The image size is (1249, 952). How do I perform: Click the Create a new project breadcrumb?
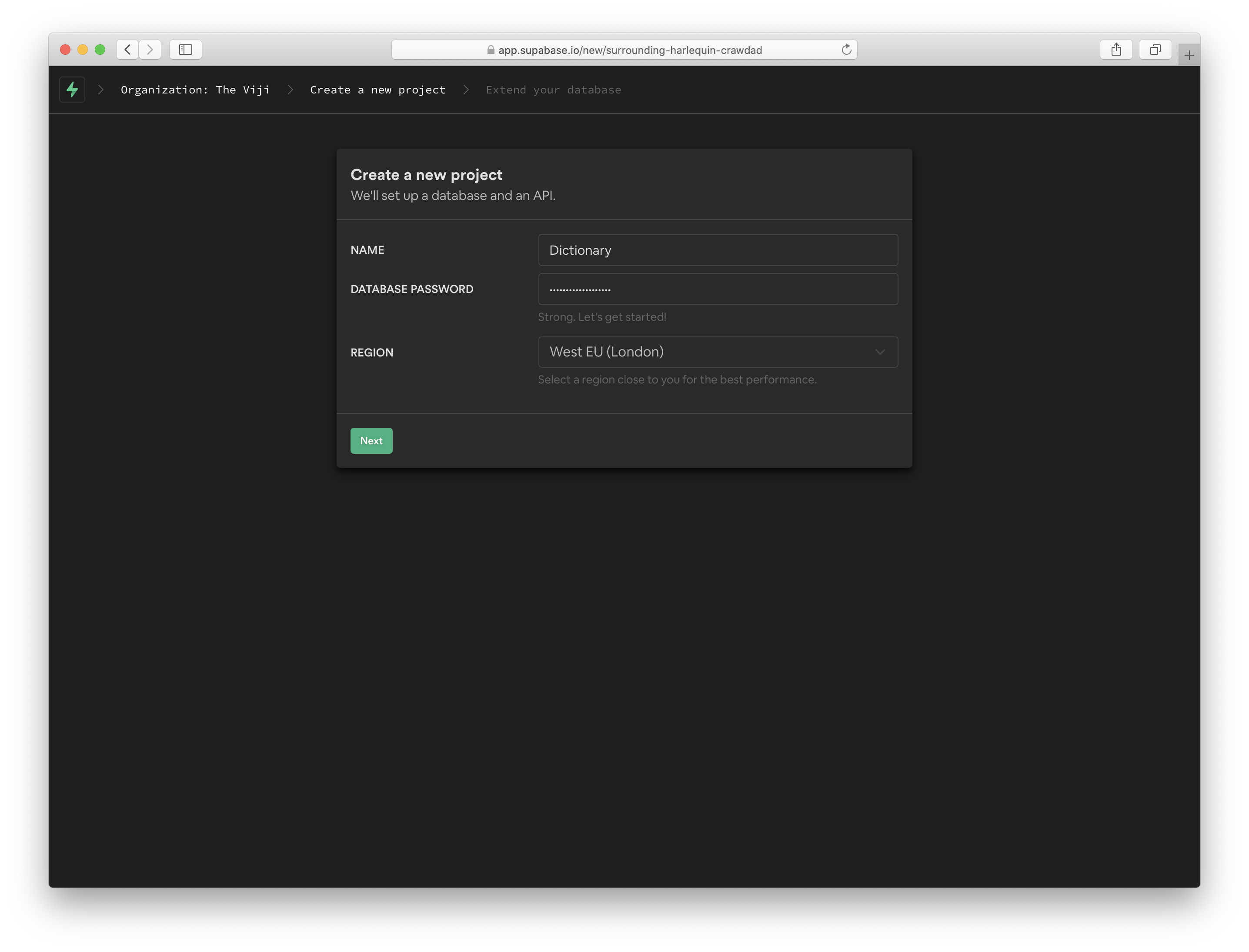(377, 90)
